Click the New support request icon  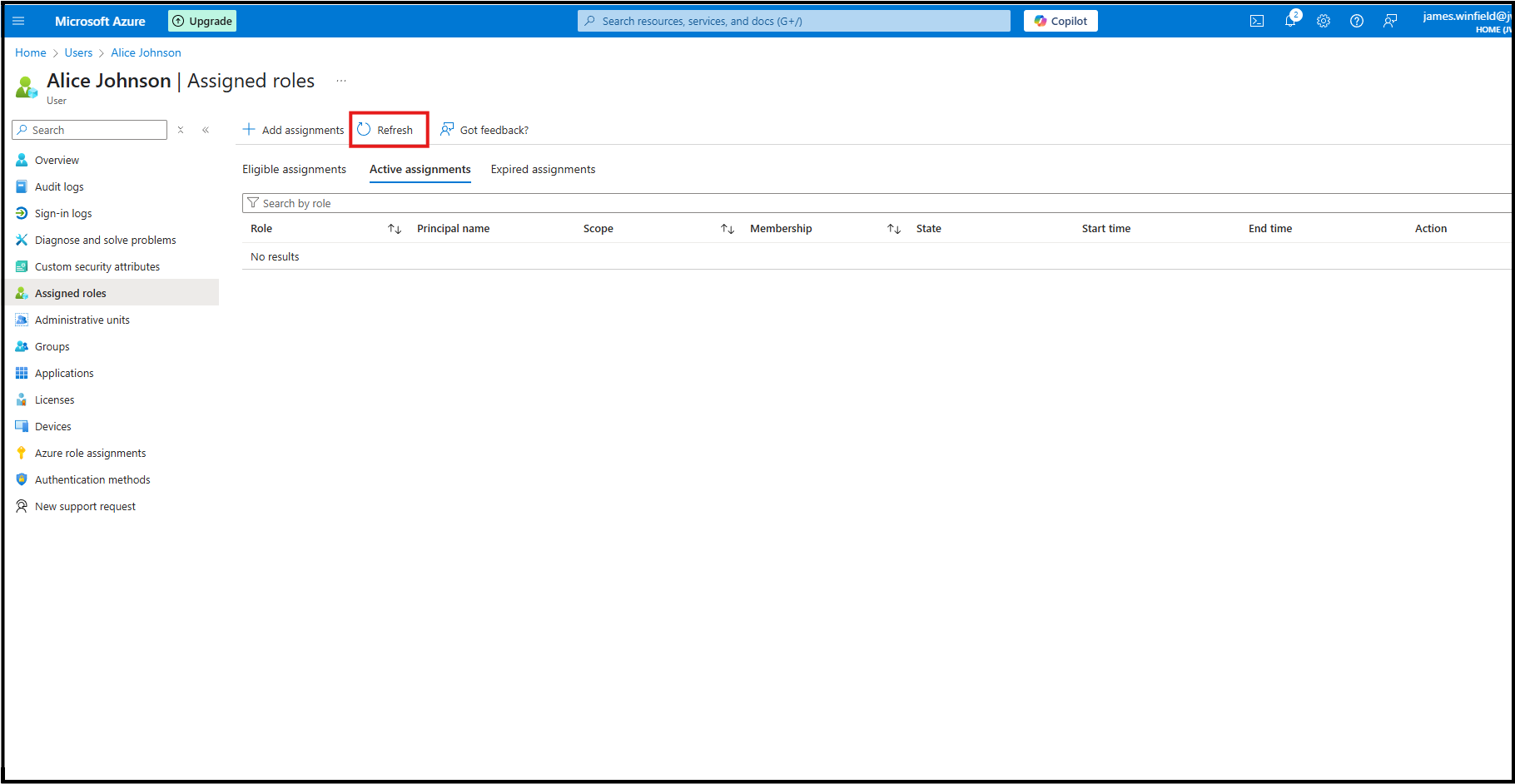coord(22,506)
